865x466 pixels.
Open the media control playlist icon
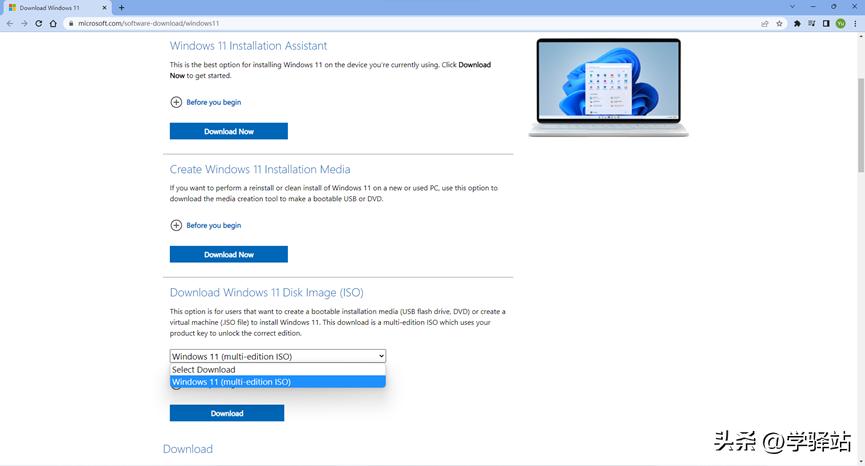811,24
